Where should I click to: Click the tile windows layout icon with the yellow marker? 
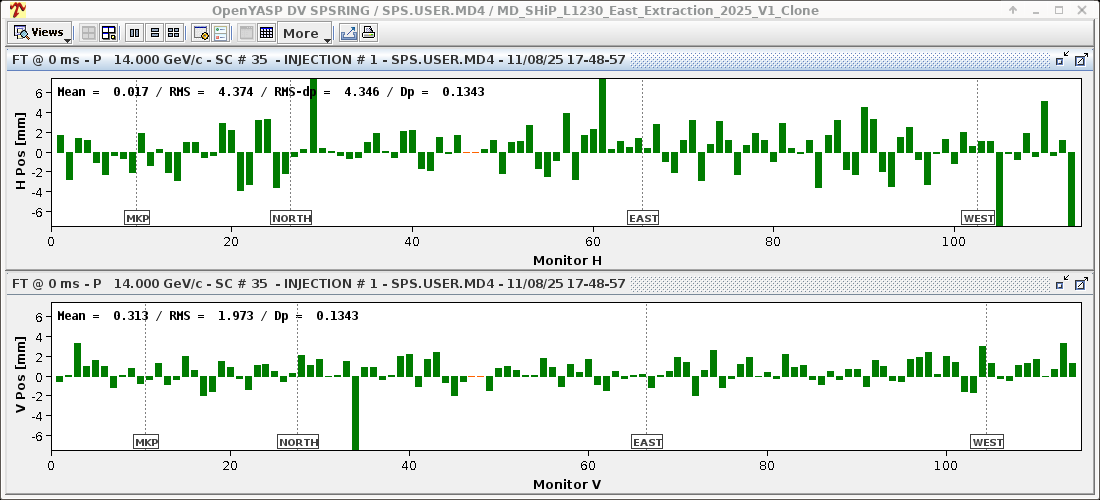point(109,33)
